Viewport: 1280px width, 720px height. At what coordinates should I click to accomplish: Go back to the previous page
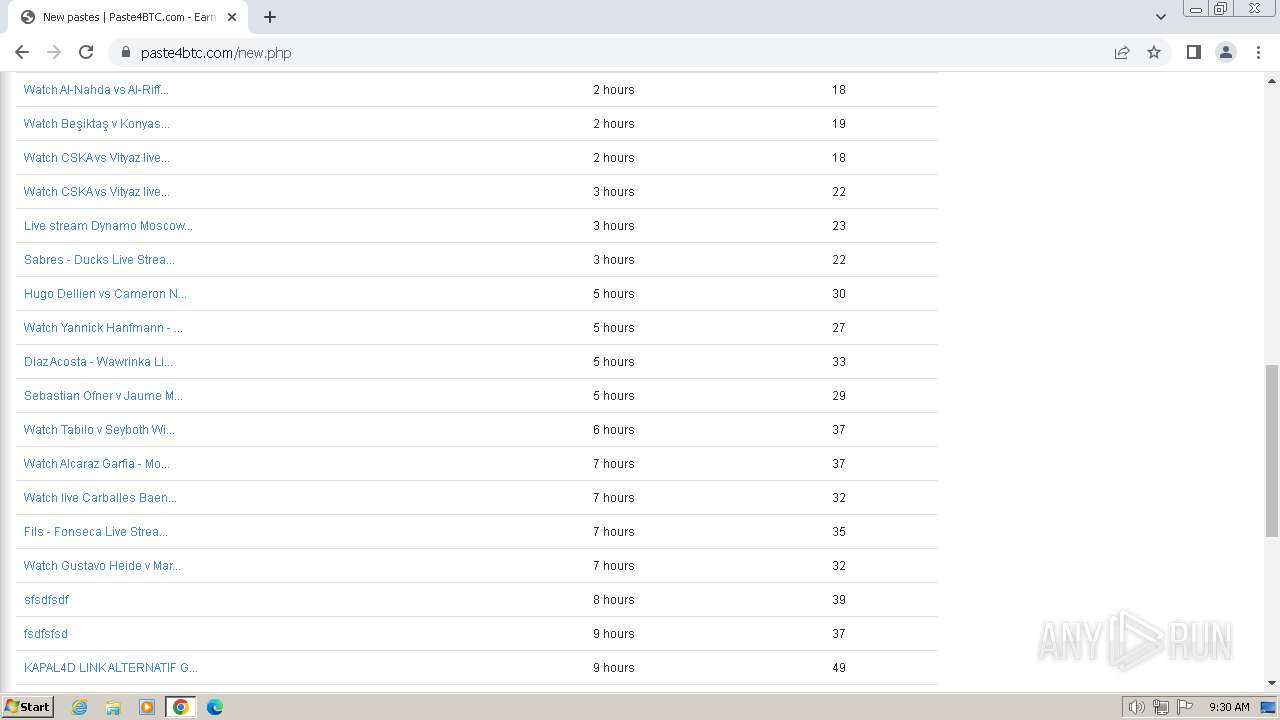[22, 52]
